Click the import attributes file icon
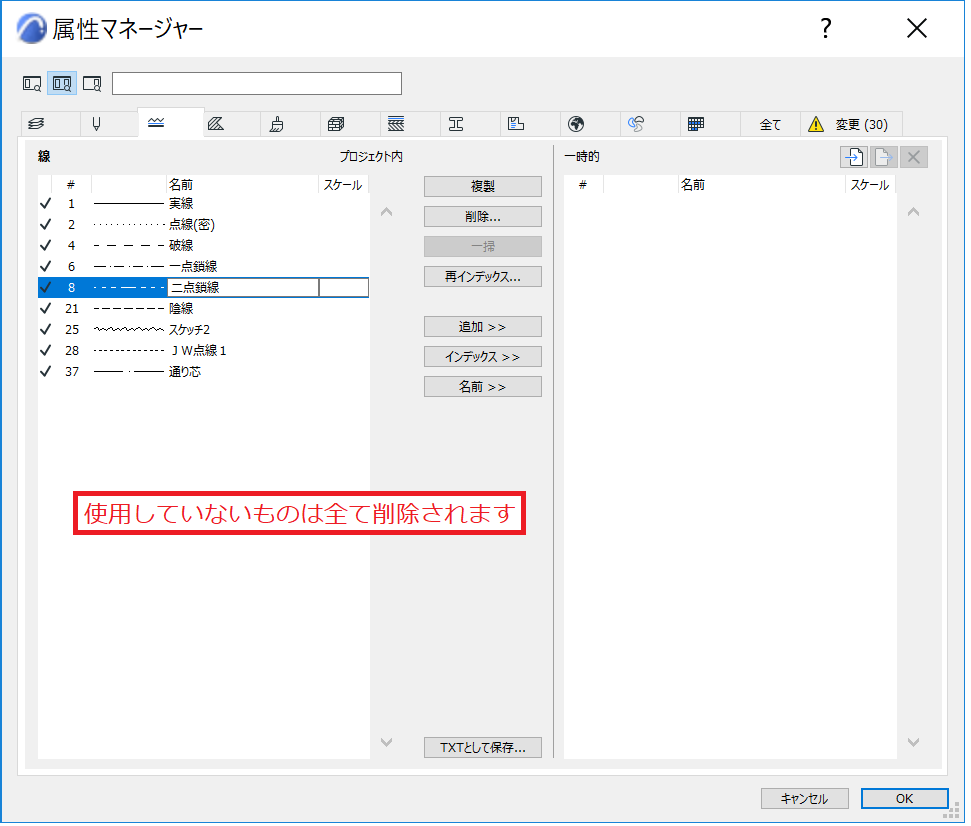The height and width of the screenshot is (826, 971). click(x=854, y=157)
